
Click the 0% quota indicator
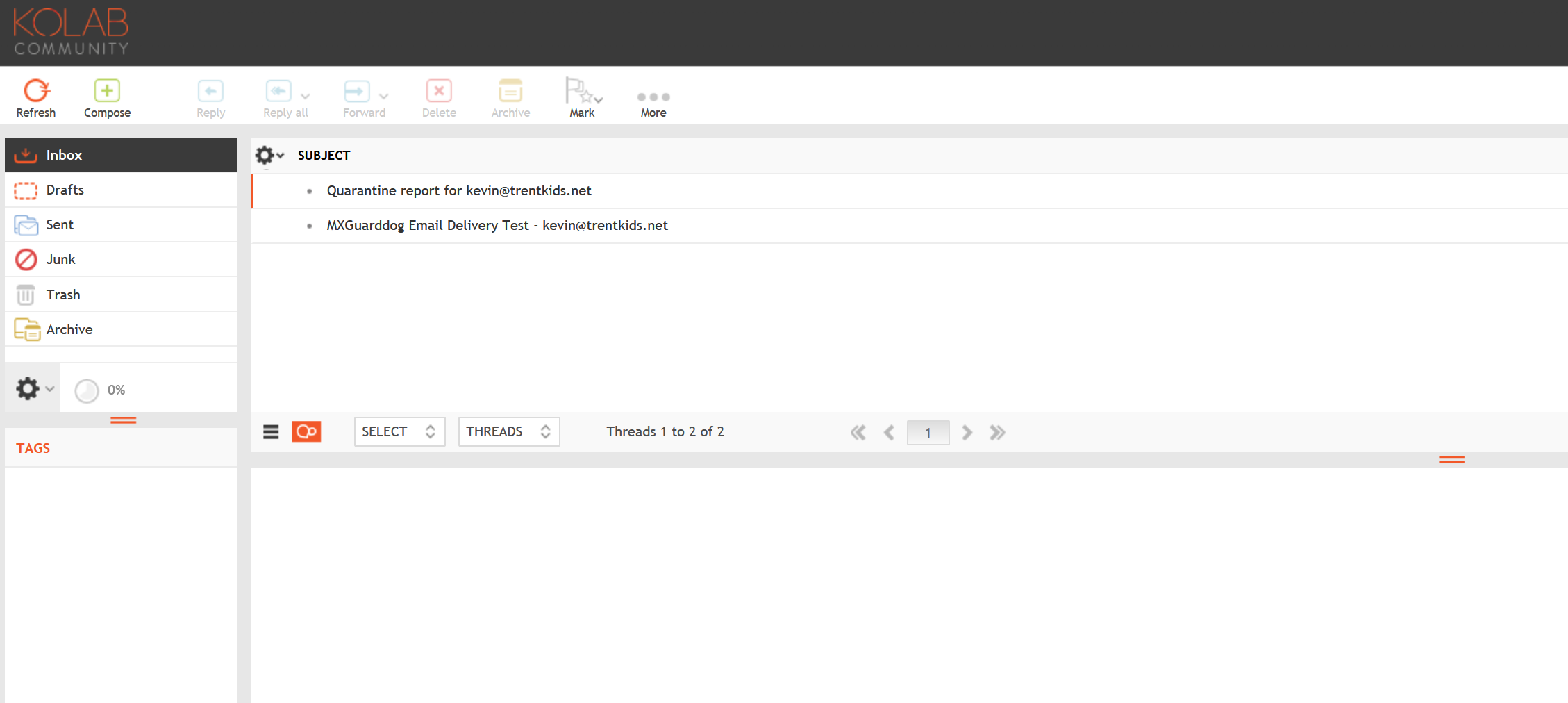pos(100,389)
